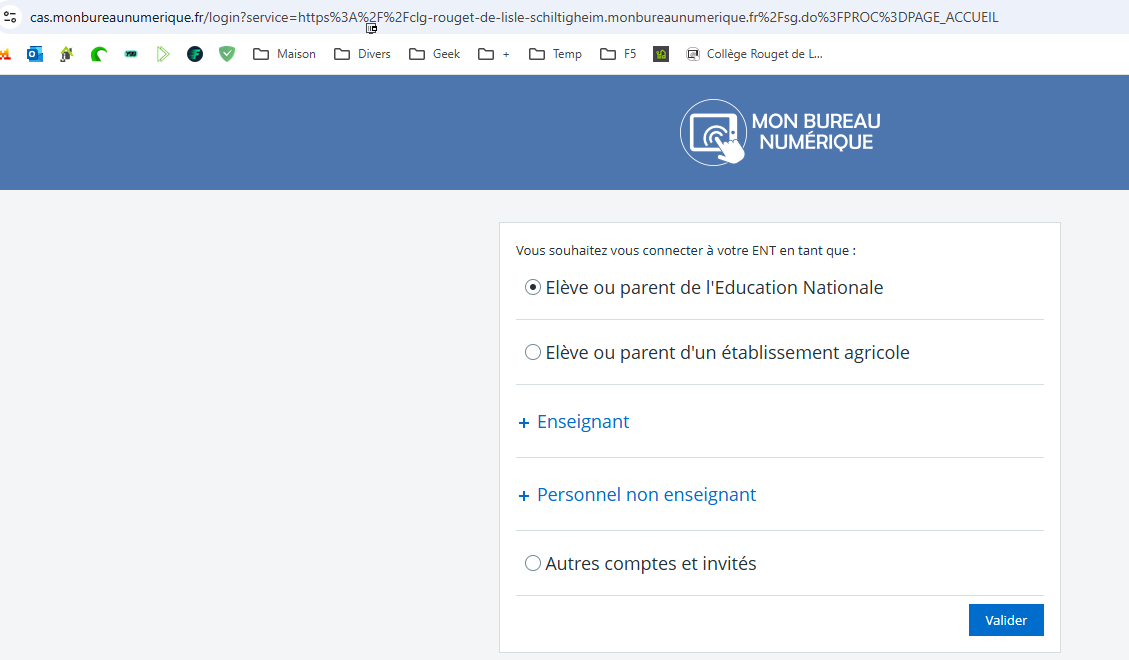Click the Mon Bureau Numérique logo
Screen dimensions: 1129x660
click(781, 132)
